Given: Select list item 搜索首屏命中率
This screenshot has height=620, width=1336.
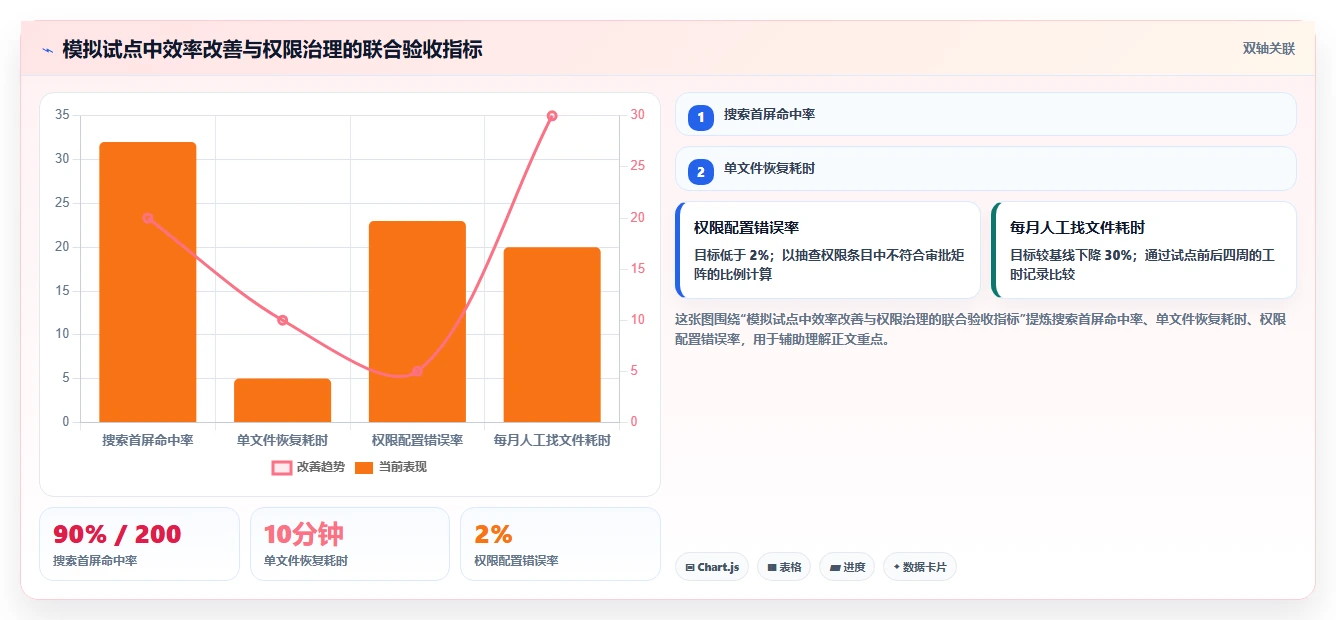Looking at the screenshot, I should pos(986,114).
